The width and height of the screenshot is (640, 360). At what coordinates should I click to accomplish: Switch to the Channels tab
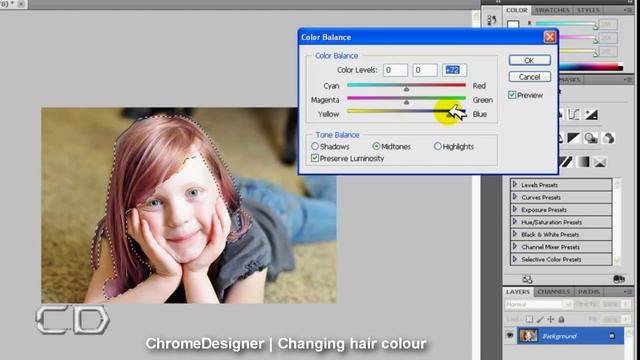[553, 292]
